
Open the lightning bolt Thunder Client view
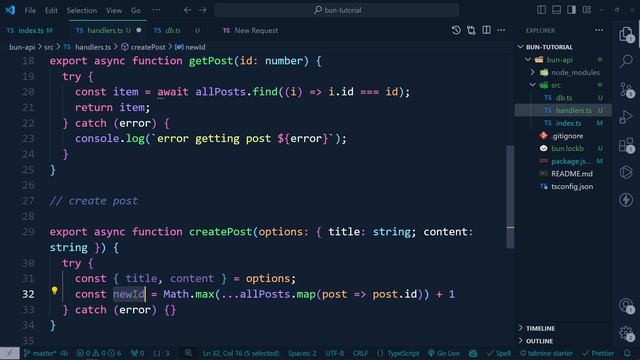tap(626, 200)
